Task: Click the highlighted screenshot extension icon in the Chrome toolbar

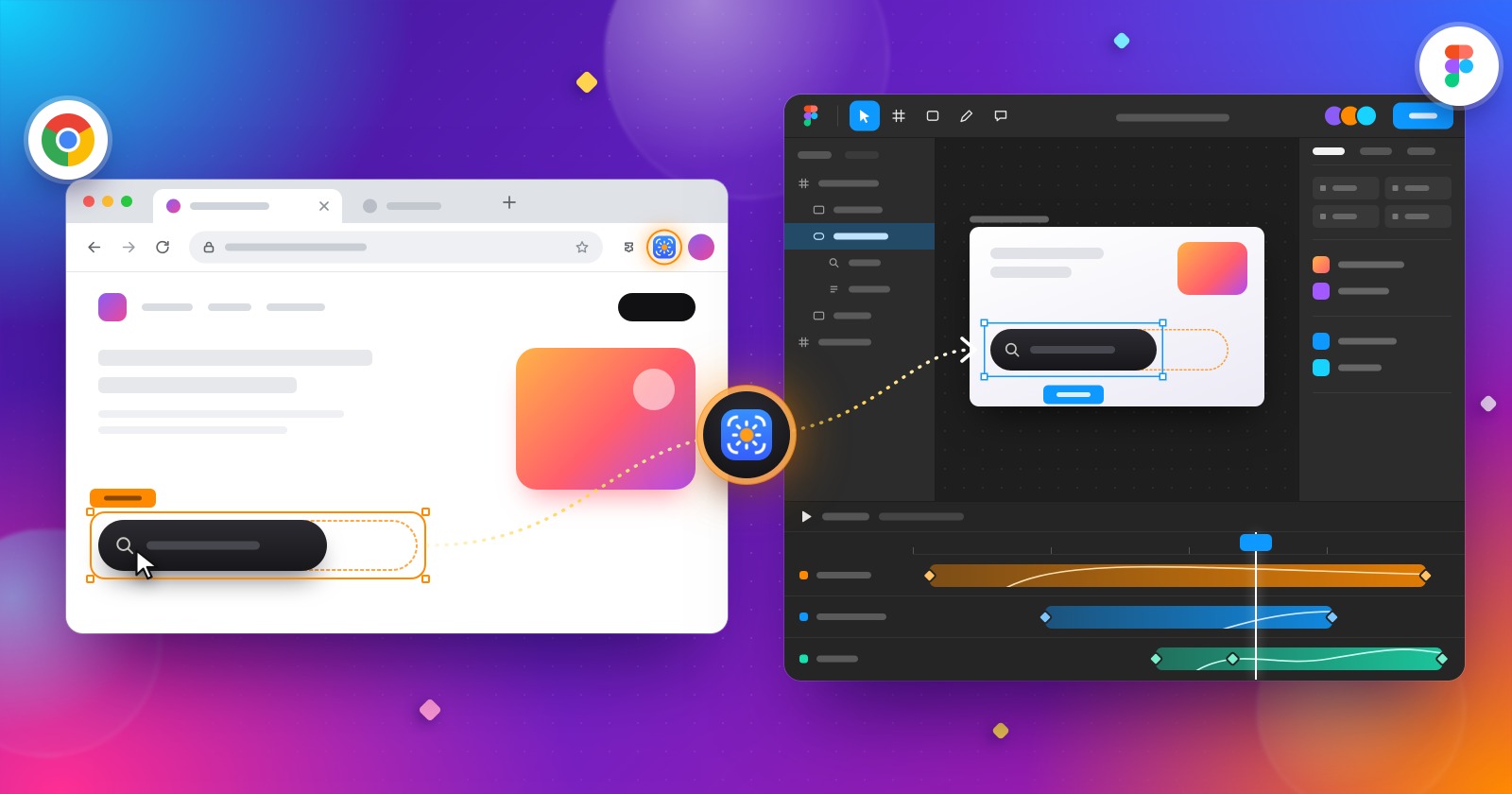Action: click(664, 248)
